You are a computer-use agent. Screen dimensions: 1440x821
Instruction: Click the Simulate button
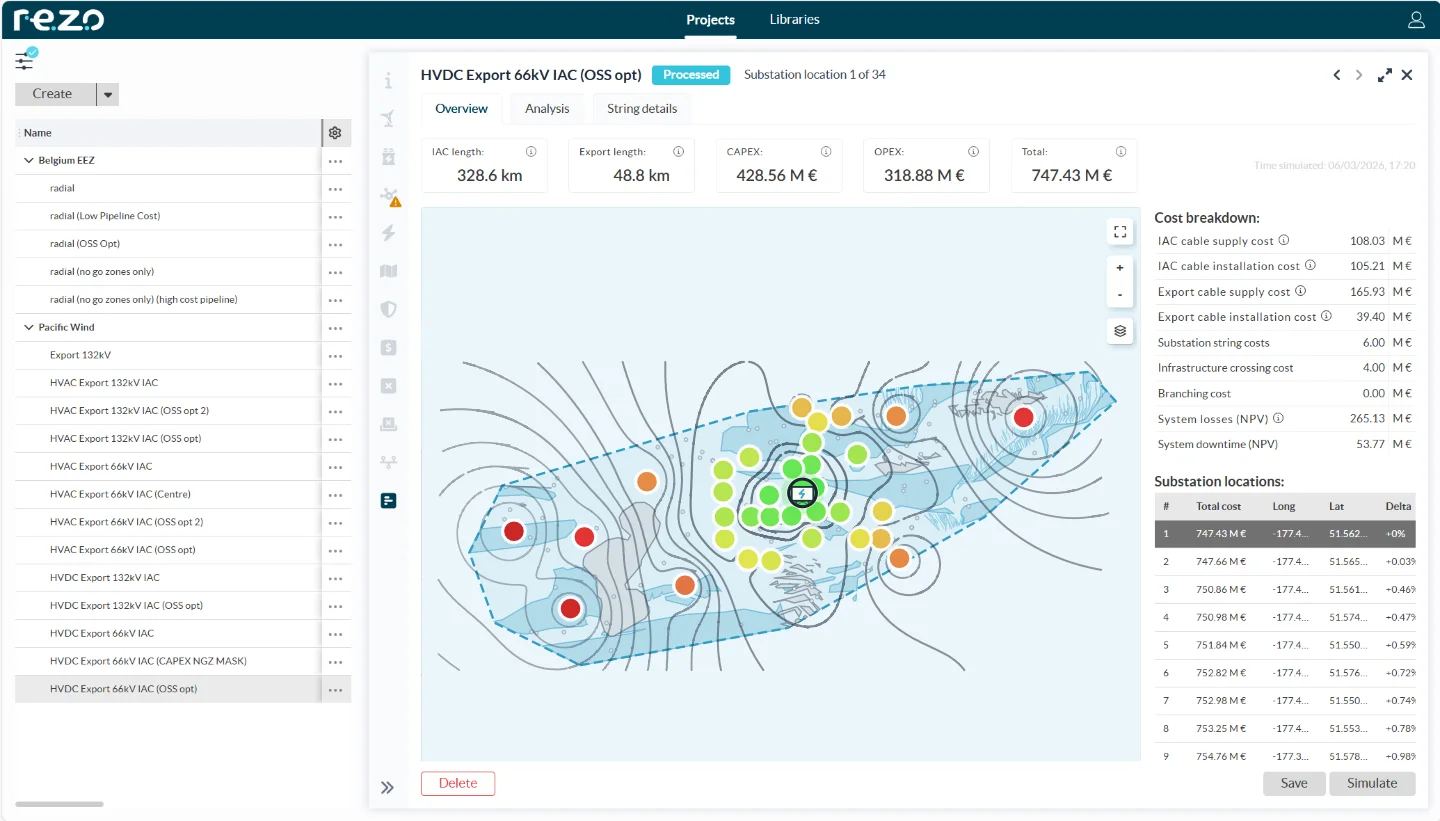point(1372,783)
